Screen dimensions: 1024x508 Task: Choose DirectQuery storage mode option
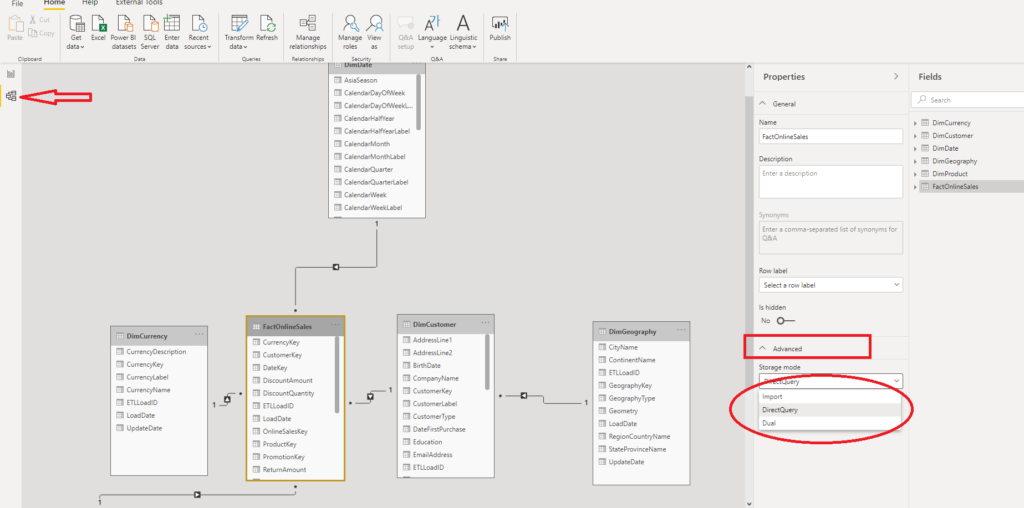point(831,409)
